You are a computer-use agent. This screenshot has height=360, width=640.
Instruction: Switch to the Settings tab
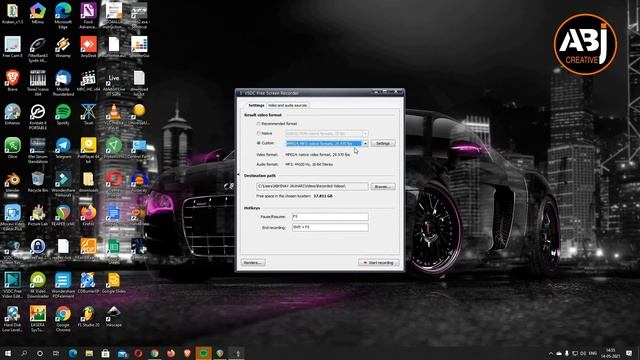pos(256,105)
